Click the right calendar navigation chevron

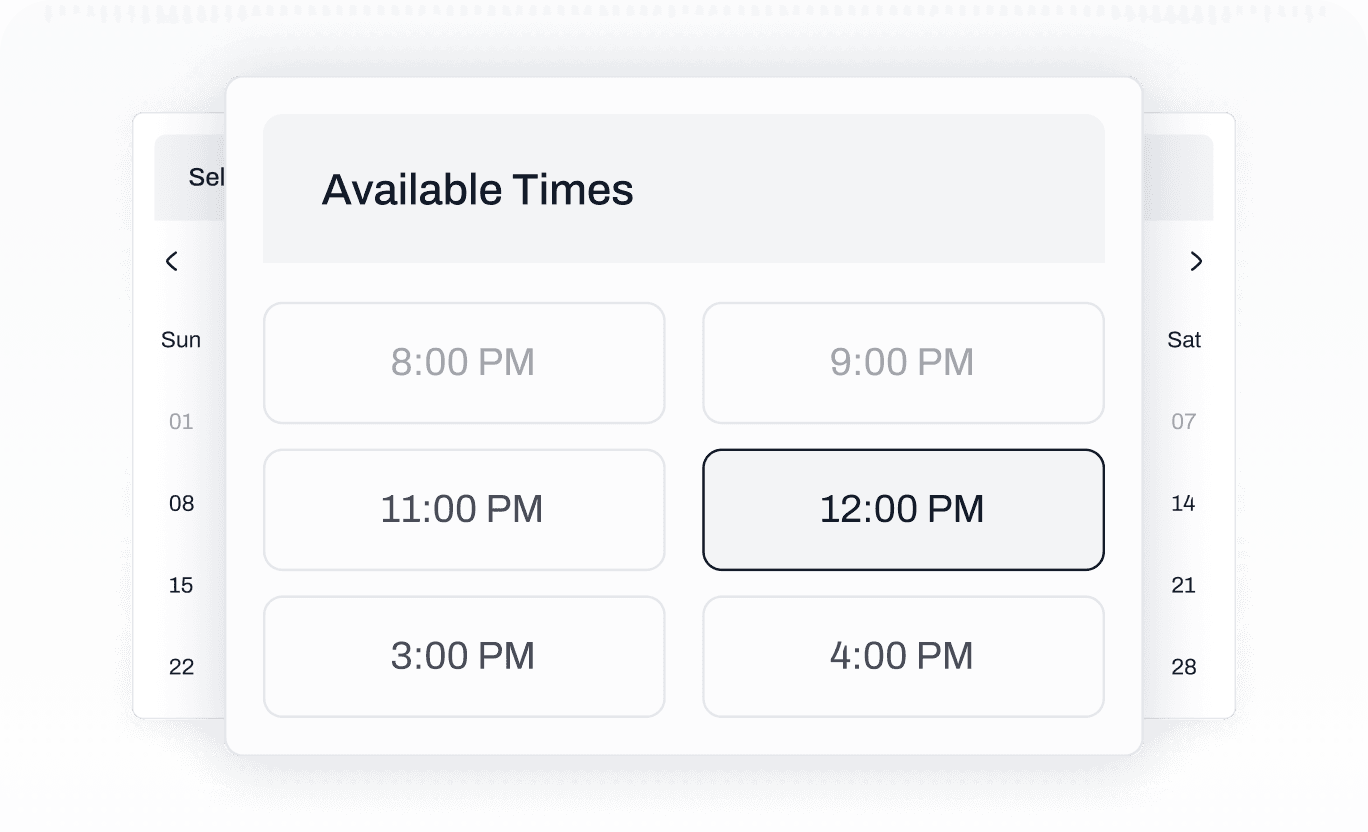tap(1196, 261)
